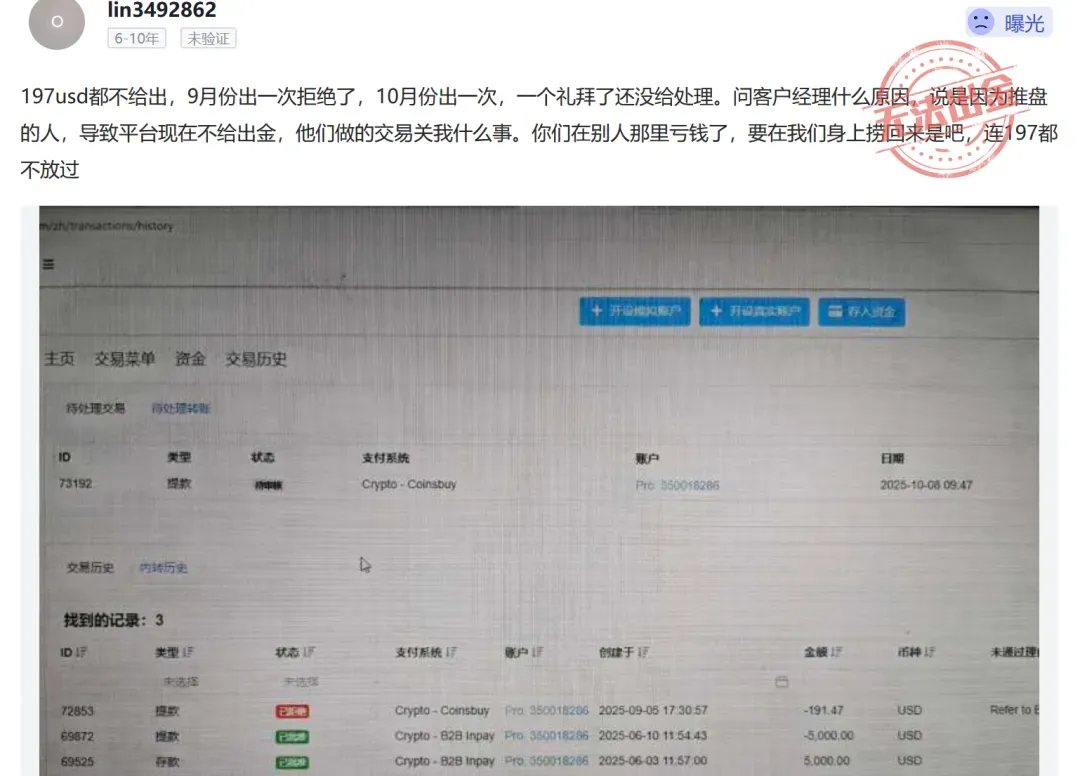Click Crypto - B2B Inpay in row 69872
Screen dimensions: 1080x776
(x=444, y=736)
